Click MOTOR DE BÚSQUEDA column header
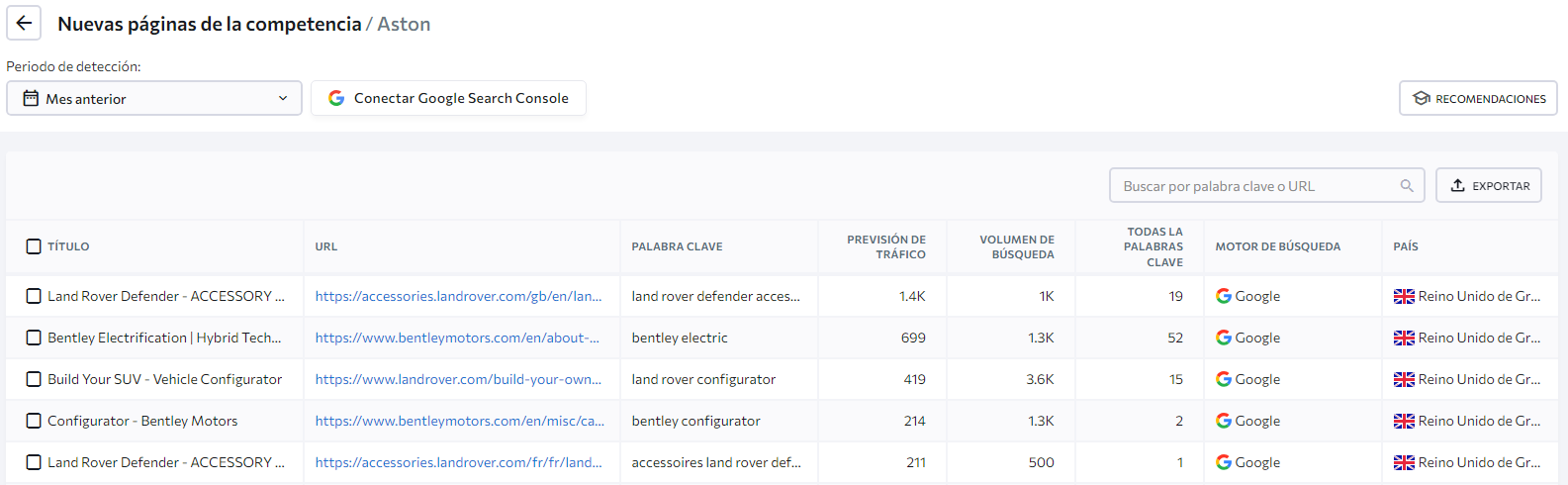The height and width of the screenshot is (485, 1568). 1278,246
